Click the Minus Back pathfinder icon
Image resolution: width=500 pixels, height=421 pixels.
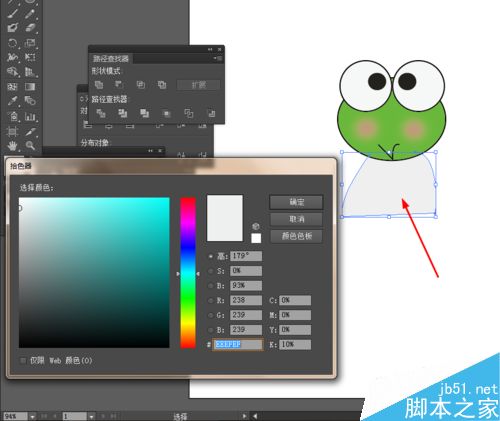coord(211,113)
